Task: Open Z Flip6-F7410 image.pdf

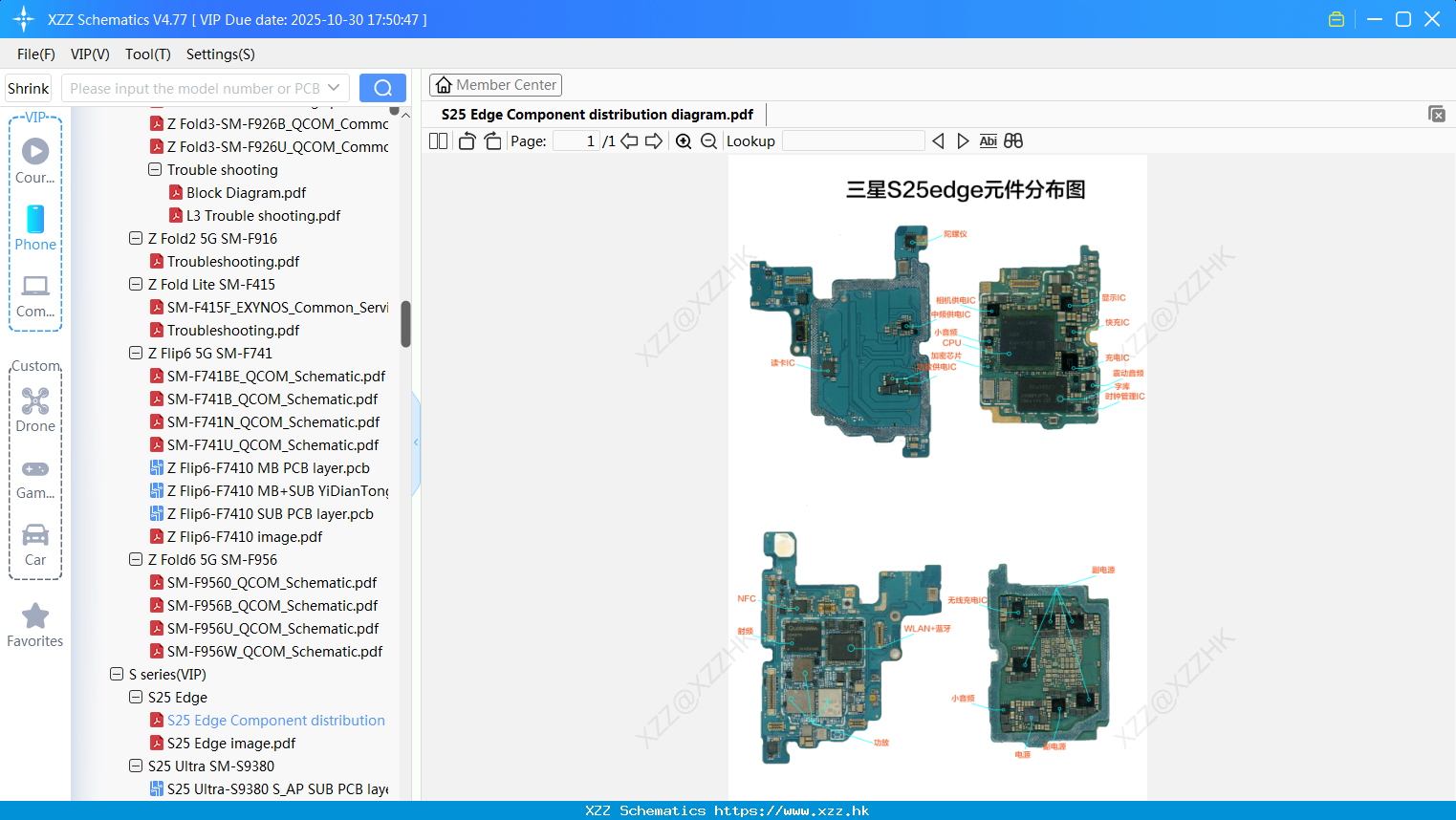Action: pyautogui.click(x=245, y=536)
